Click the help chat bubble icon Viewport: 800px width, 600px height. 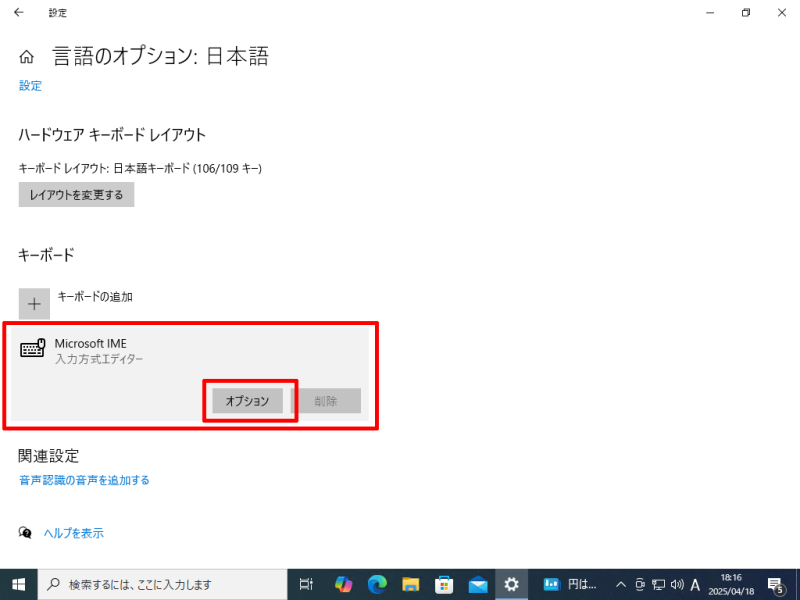[25, 533]
